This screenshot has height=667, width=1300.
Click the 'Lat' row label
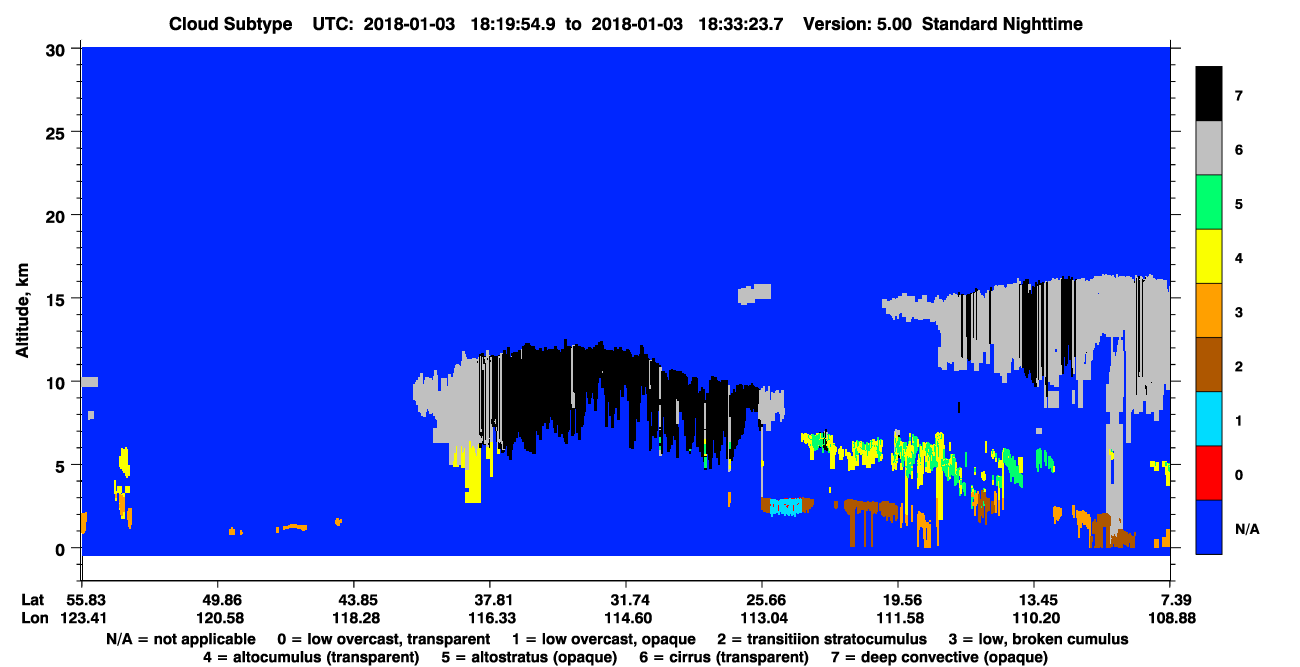tap(32, 599)
